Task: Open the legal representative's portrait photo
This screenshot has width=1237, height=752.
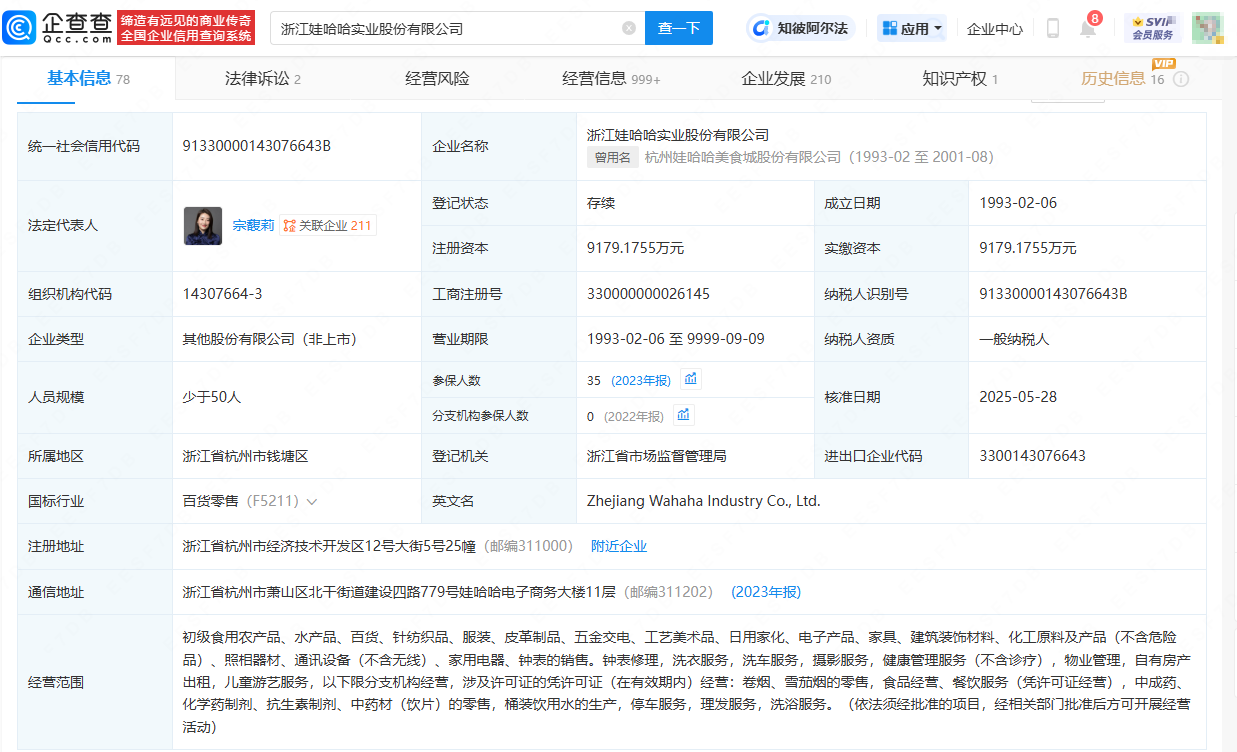Action: 203,226
